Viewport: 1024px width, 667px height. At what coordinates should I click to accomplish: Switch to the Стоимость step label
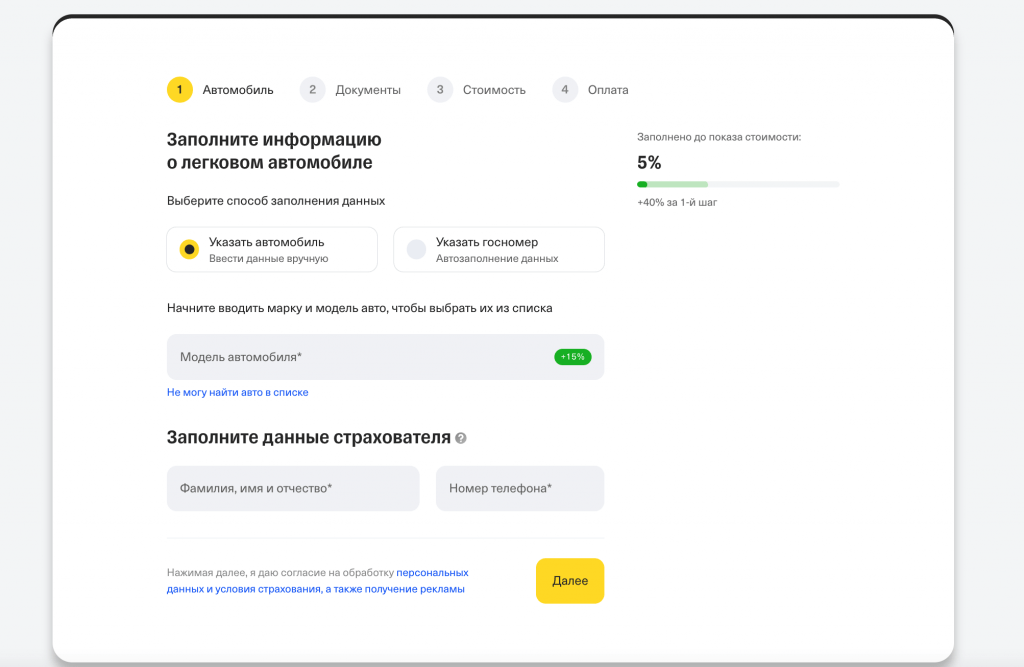(x=494, y=90)
